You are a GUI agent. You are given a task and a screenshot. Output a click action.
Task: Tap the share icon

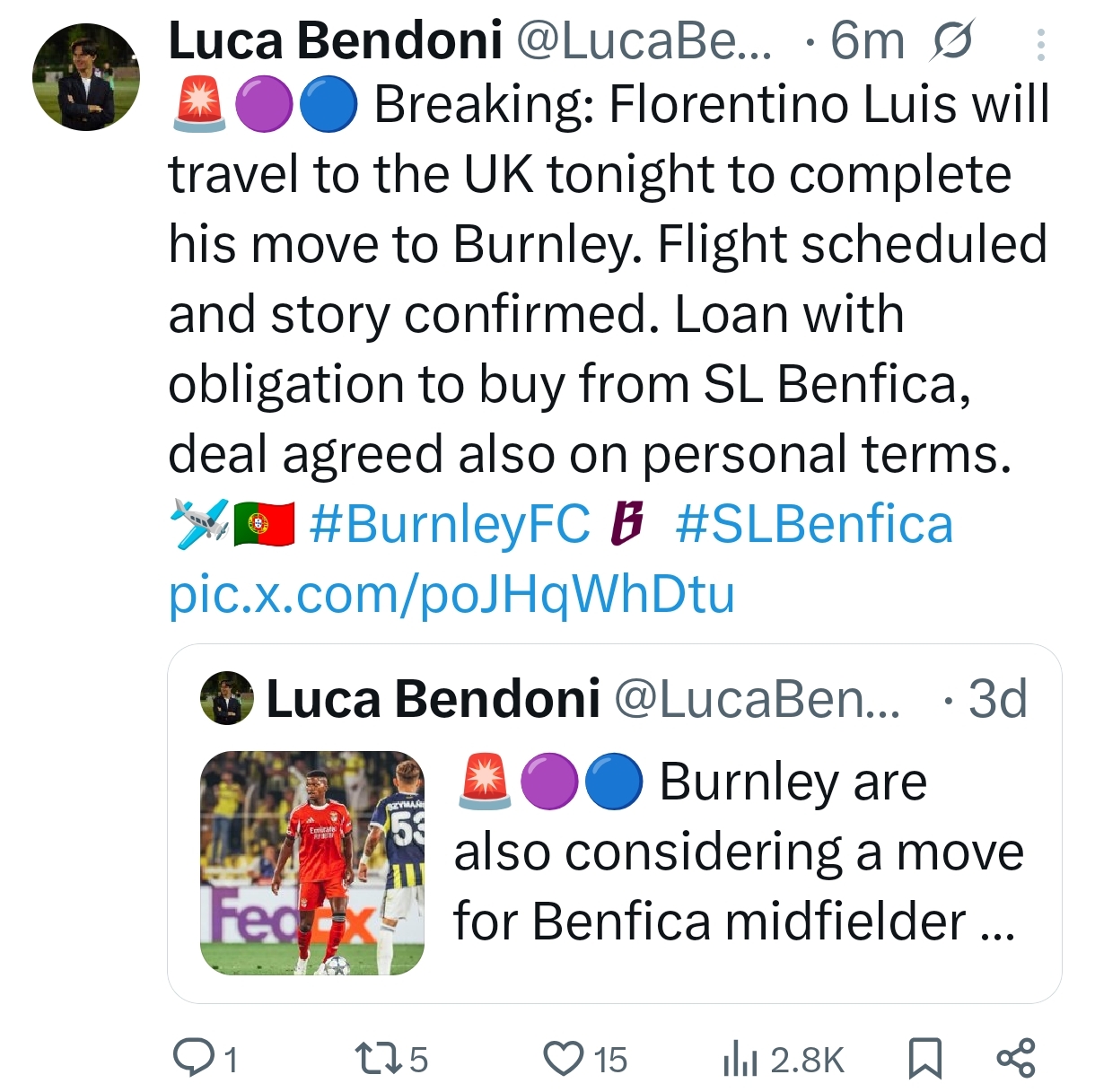click(x=1016, y=1059)
